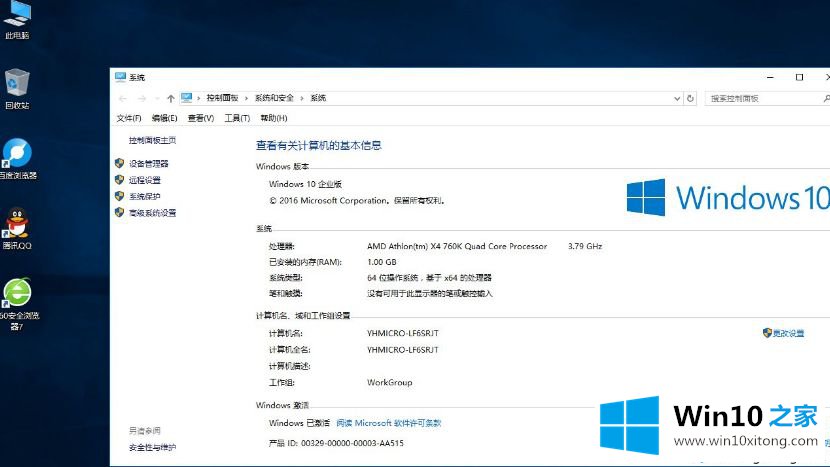Click the 查看有关计算机的基本信息 heading
The width and height of the screenshot is (830, 467).
[x=319, y=146]
